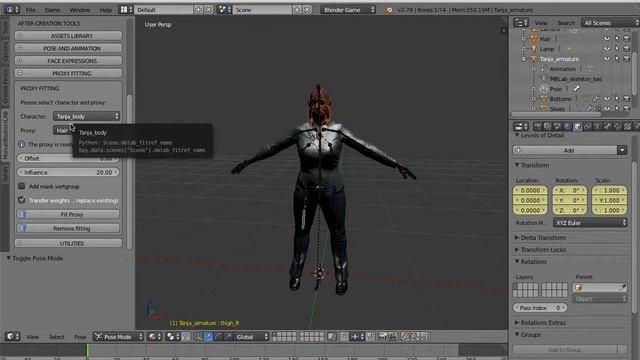Open the Character dropdown showing Tanja_body
The height and width of the screenshot is (360, 640).
[86, 116]
